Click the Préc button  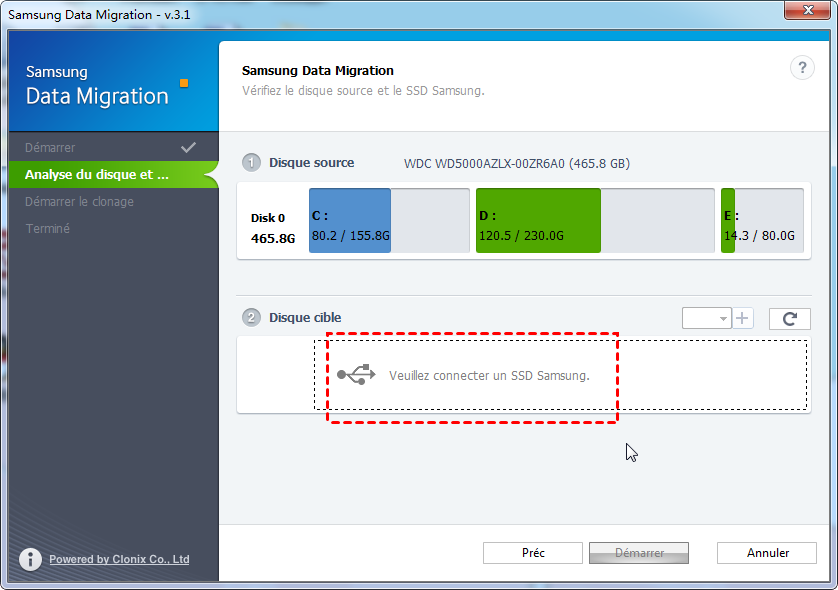pyautogui.click(x=533, y=553)
